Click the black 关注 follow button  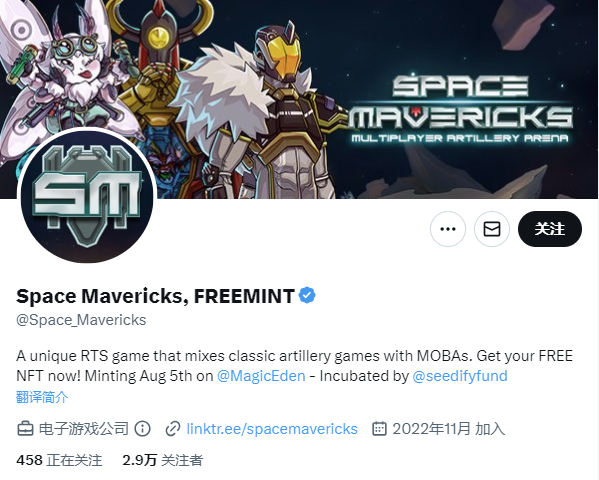pyautogui.click(x=550, y=229)
